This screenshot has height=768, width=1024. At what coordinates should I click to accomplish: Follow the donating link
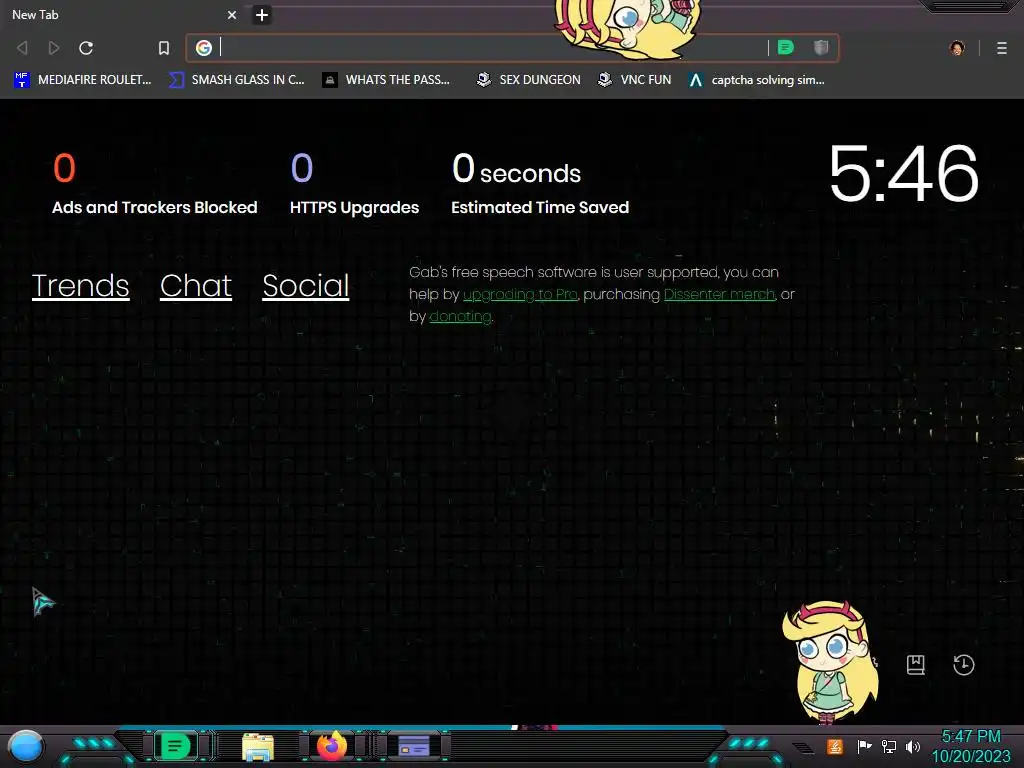tap(460, 317)
